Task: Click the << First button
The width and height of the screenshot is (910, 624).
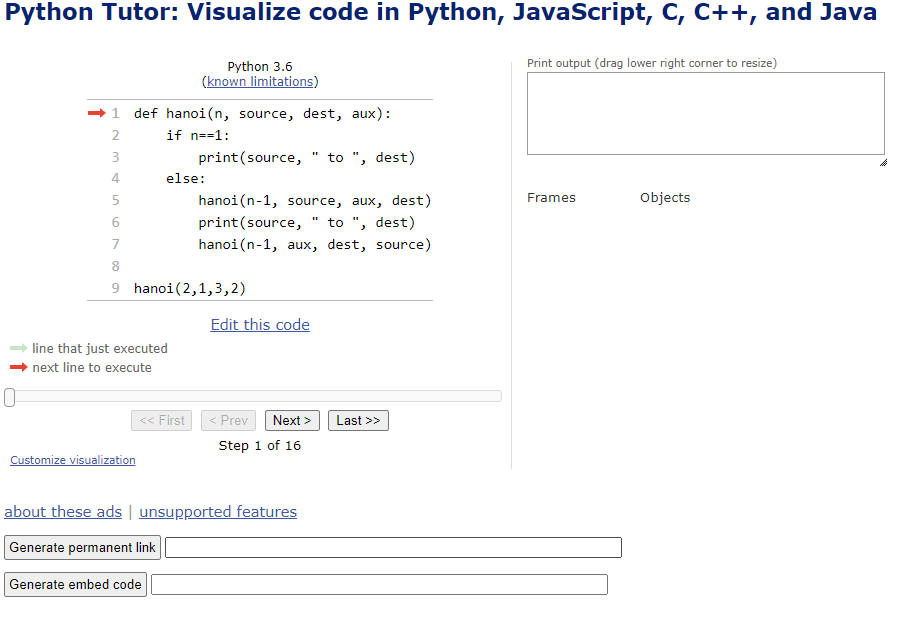Action: tap(161, 420)
